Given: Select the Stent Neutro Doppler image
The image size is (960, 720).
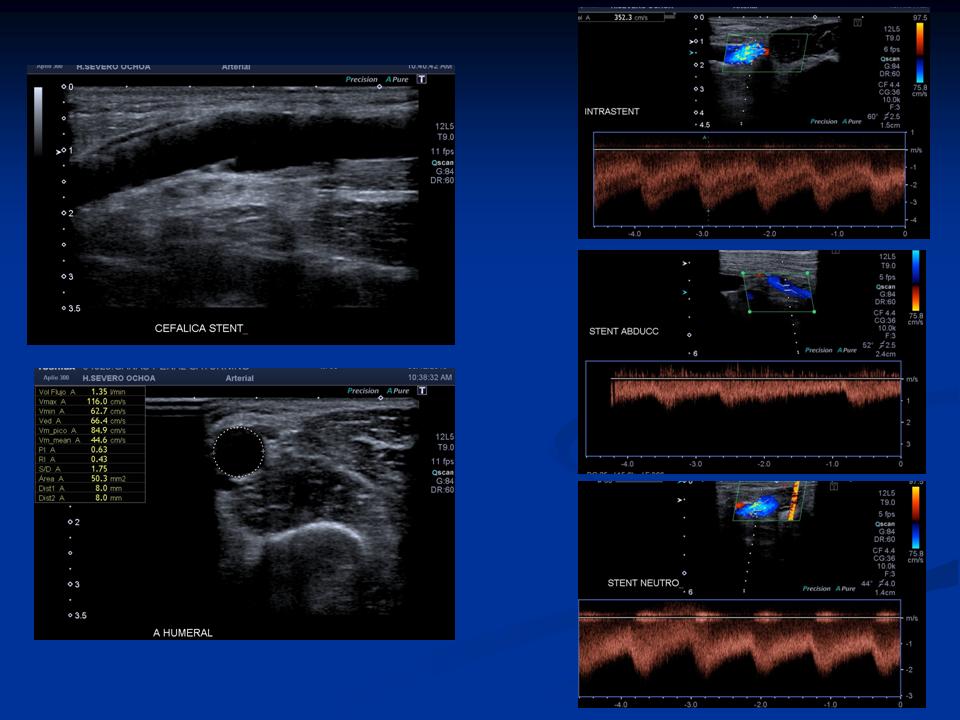Looking at the screenshot, I should click(752, 594).
